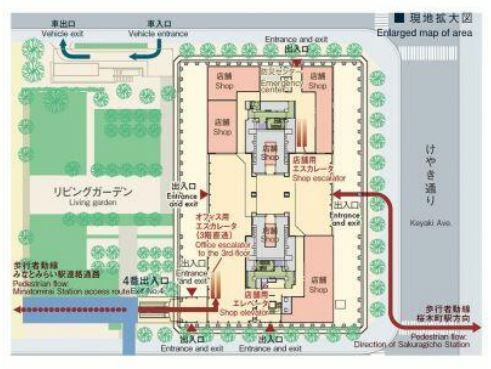Click 'Direction of Sakuragicho Station' text
Viewport: 491px width, 369px height.
(x=412, y=344)
